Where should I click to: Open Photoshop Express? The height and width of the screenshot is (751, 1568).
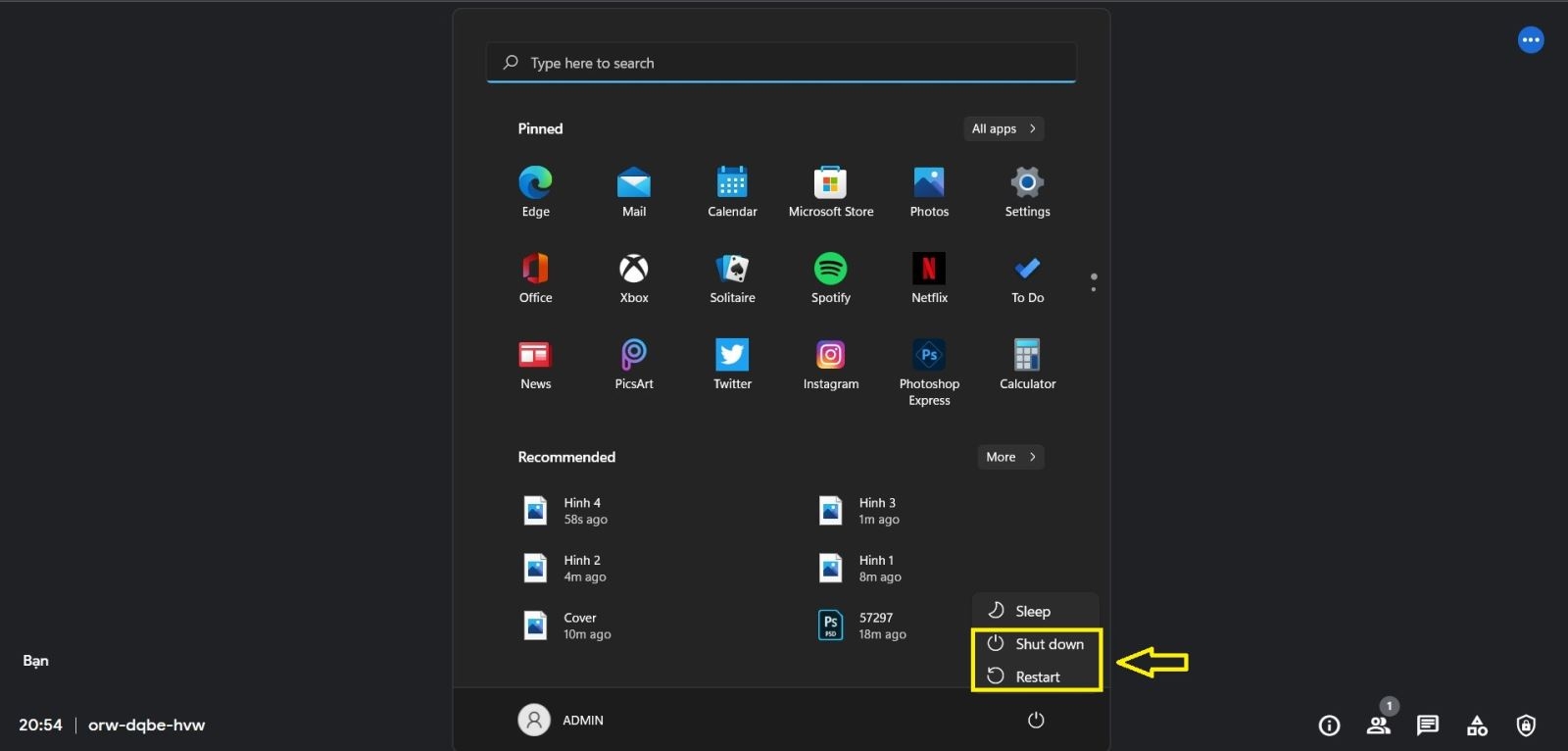[x=929, y=372]
